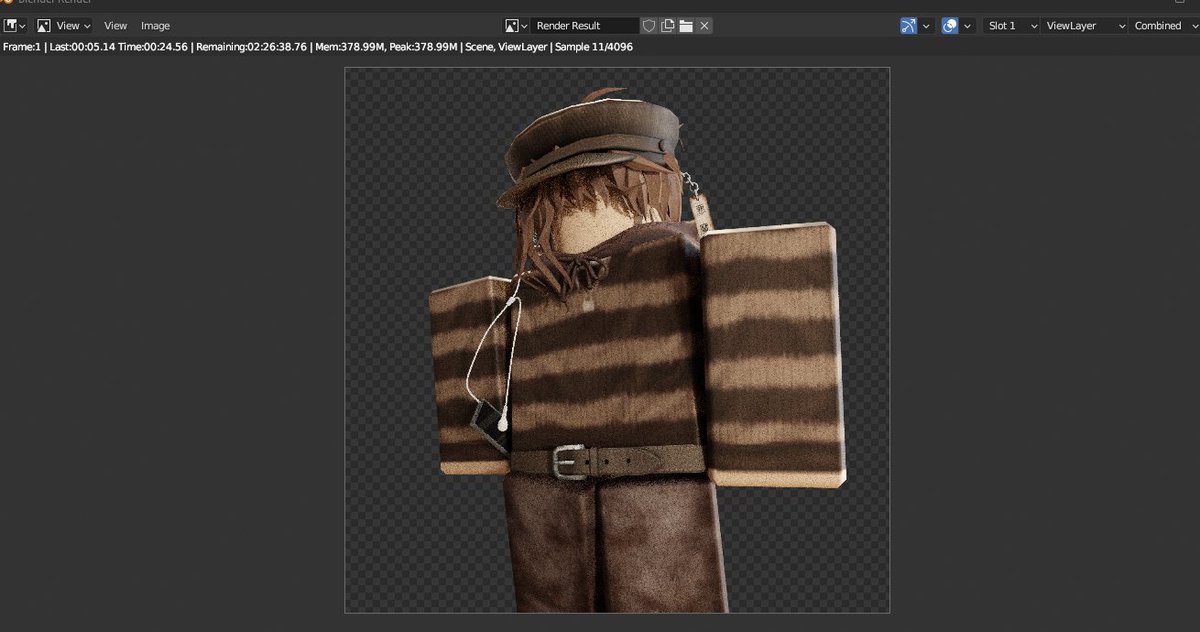Image resolution: width=1200 pixels, height=632 pixels.
Task: Open the Image menu
Action: [x=155, y=26]
